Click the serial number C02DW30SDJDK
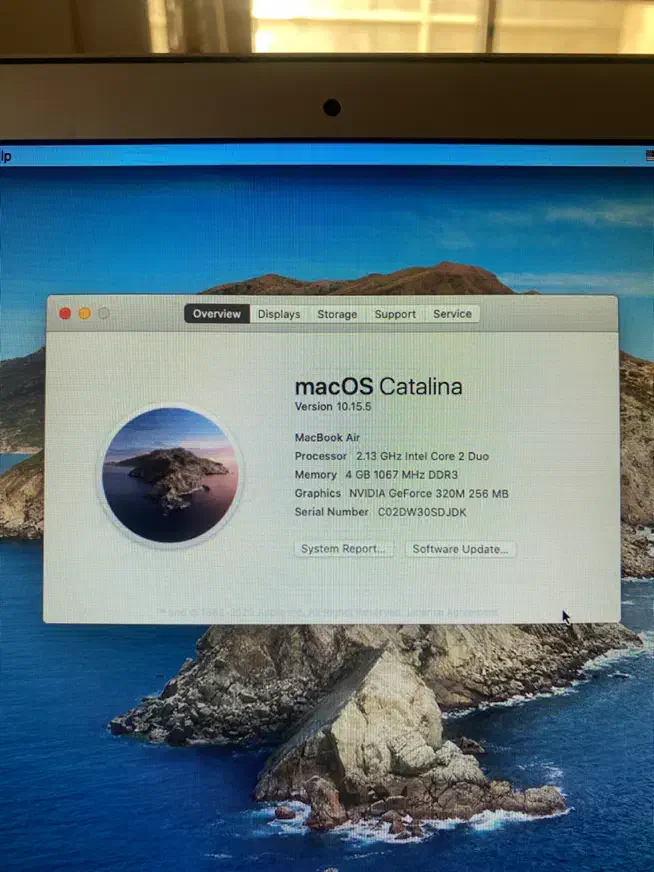 [x=422, y=512]
